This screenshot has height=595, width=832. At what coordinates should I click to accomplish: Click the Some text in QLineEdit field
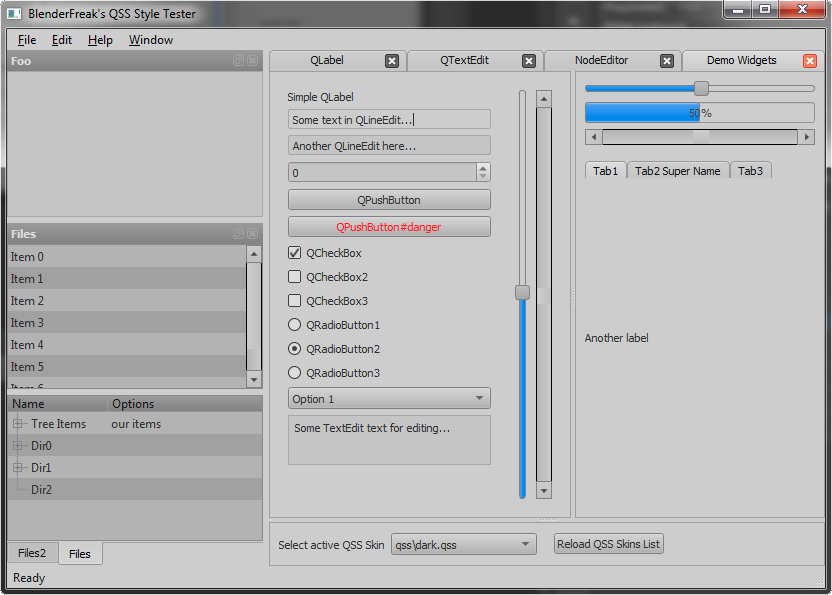coord(389,119)
